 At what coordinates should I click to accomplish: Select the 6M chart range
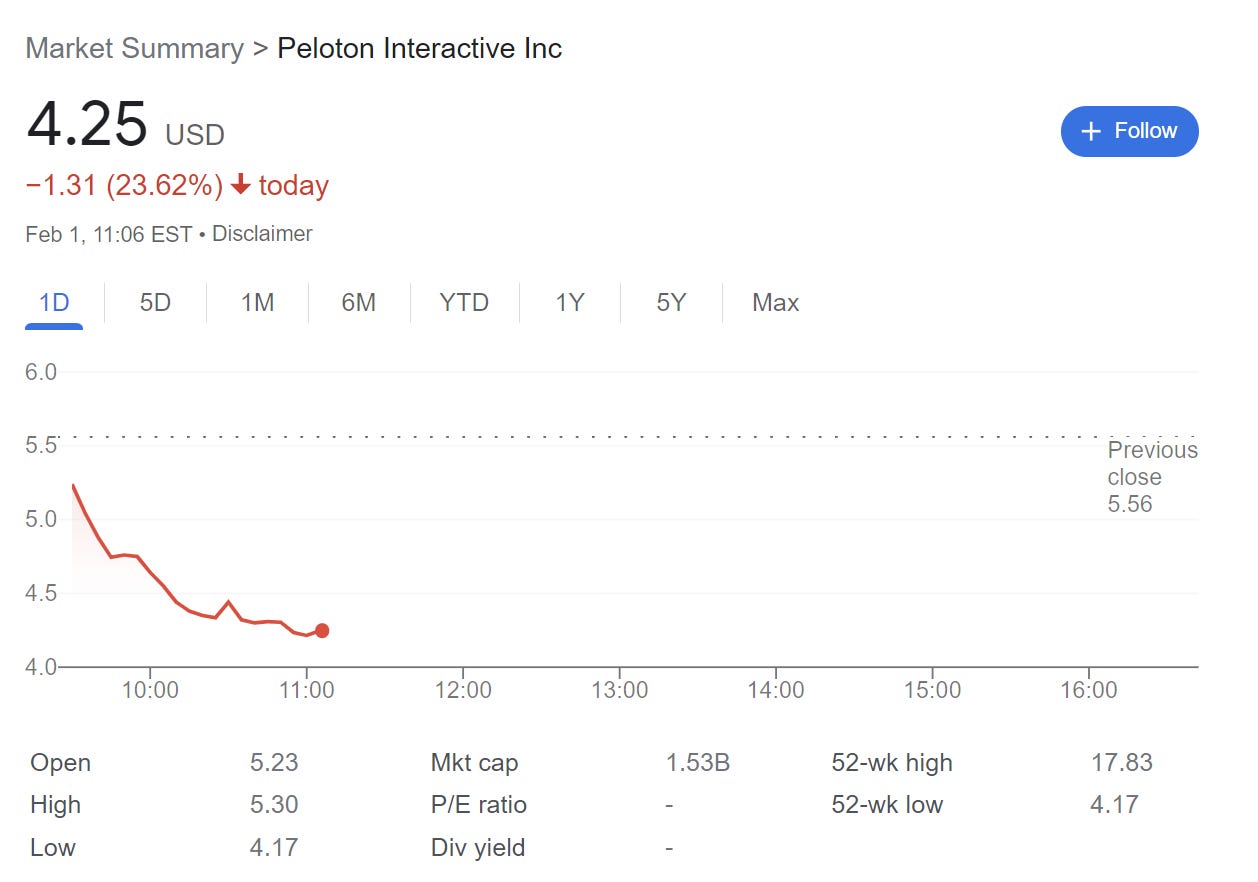[358, 302]
